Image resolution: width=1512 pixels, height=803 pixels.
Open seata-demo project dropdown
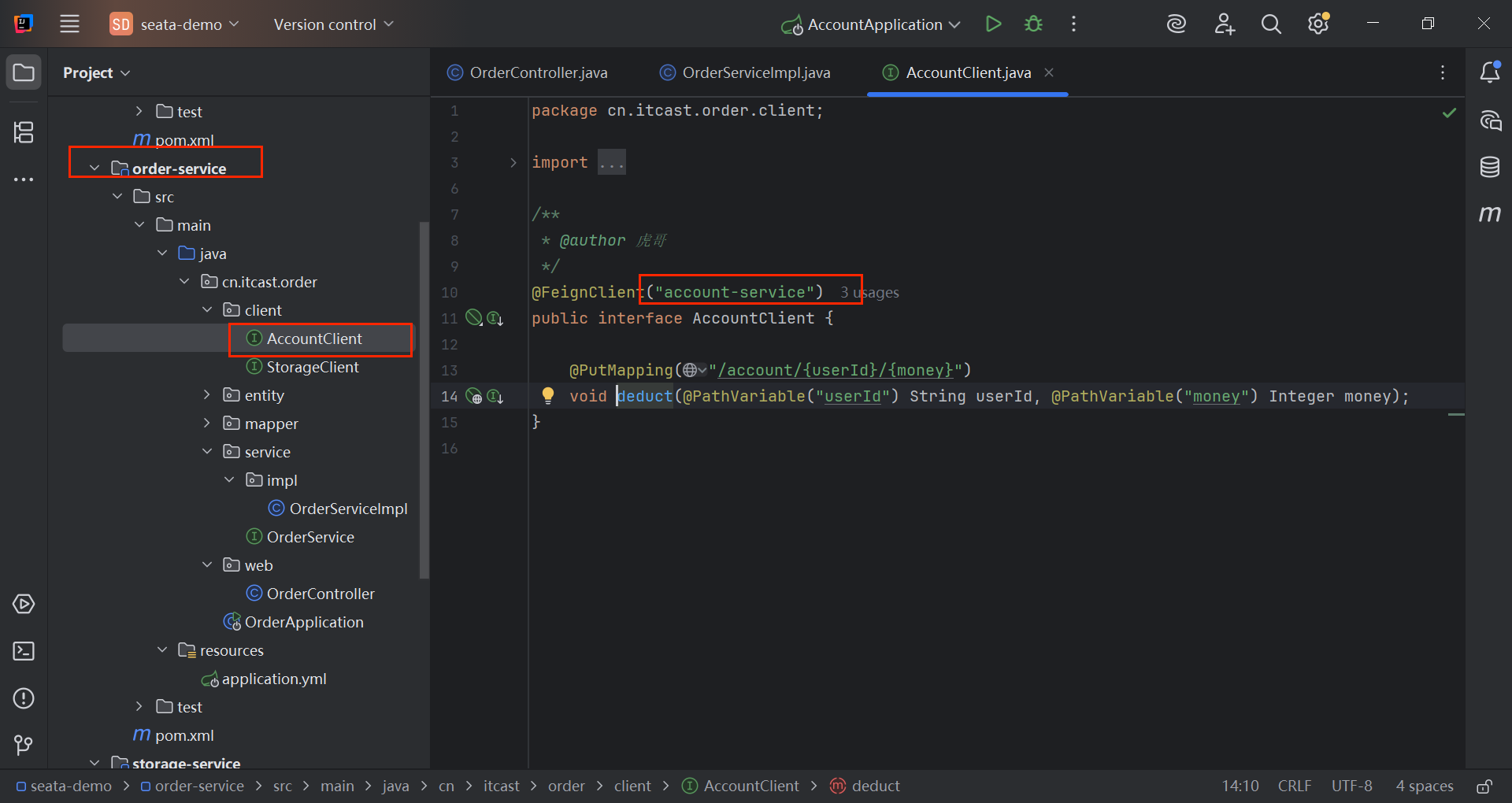tap(175, 24)
